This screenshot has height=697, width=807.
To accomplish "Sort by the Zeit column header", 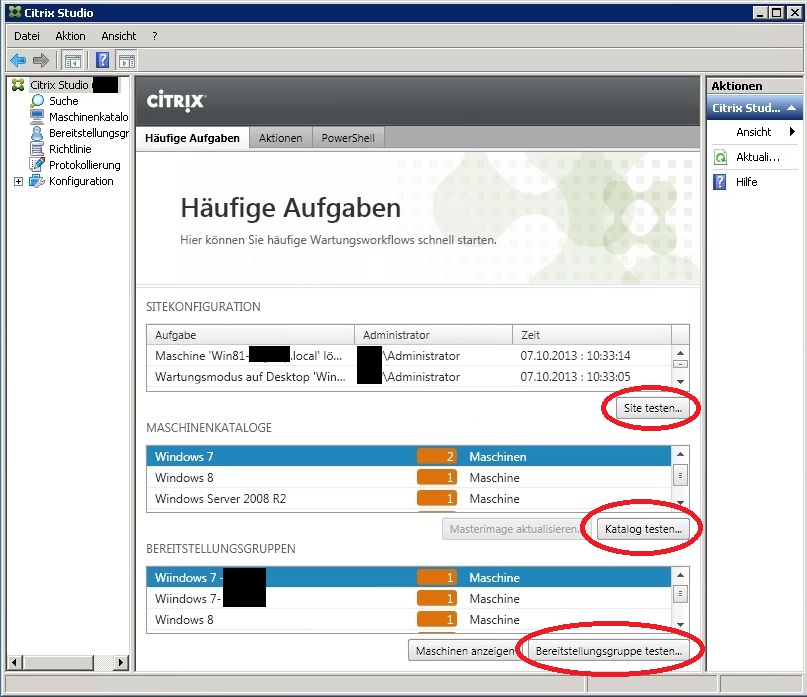I will point(592,335).
